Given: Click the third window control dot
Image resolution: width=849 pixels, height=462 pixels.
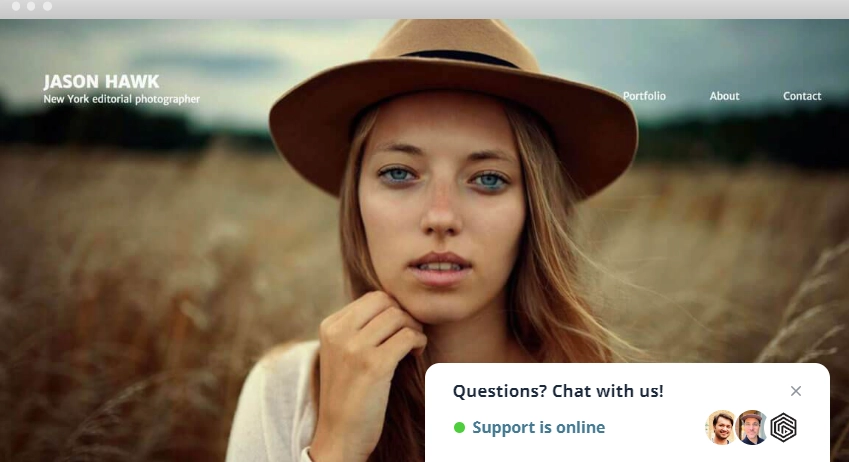Looking at the screenshot, I should [x=47, y=6].
